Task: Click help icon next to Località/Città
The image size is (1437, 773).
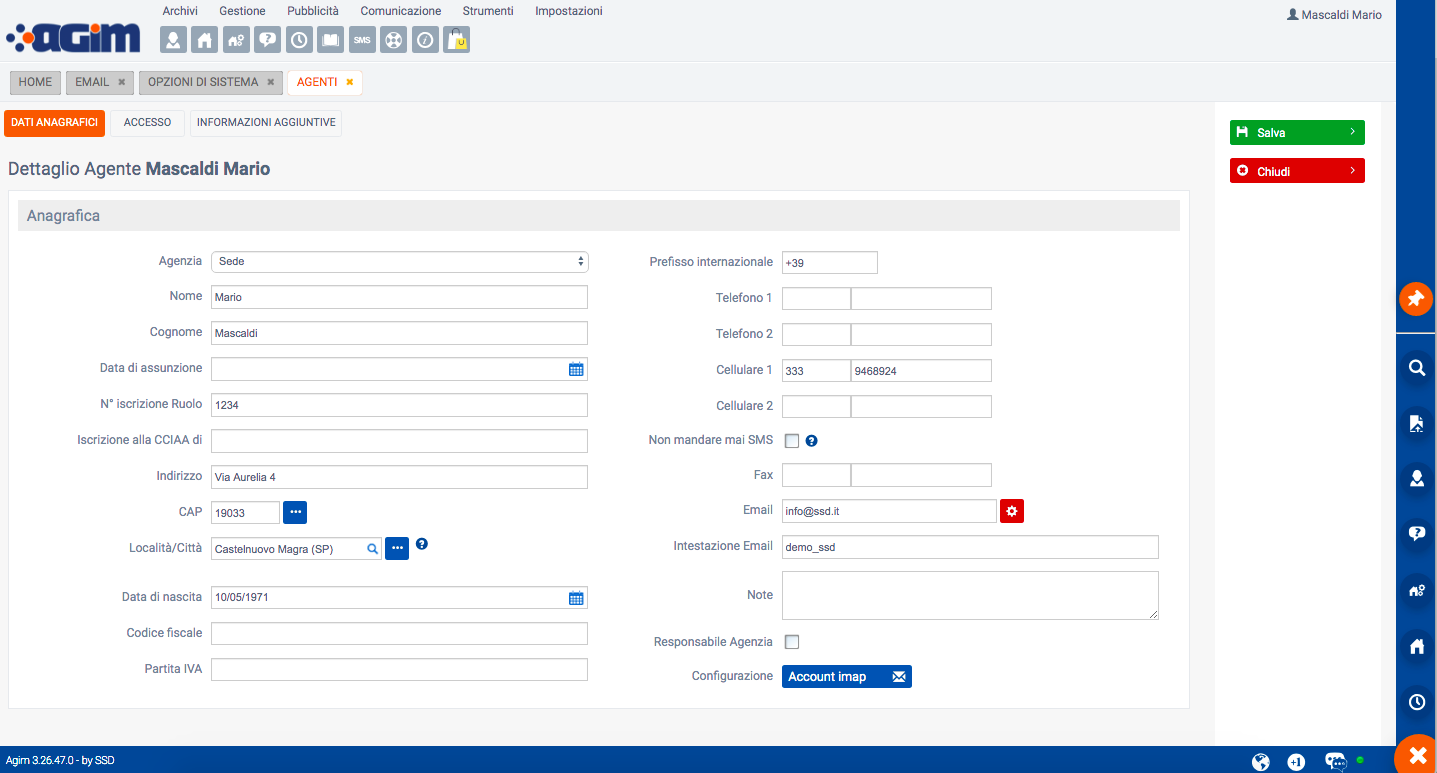Action: (x=422, y=544)
